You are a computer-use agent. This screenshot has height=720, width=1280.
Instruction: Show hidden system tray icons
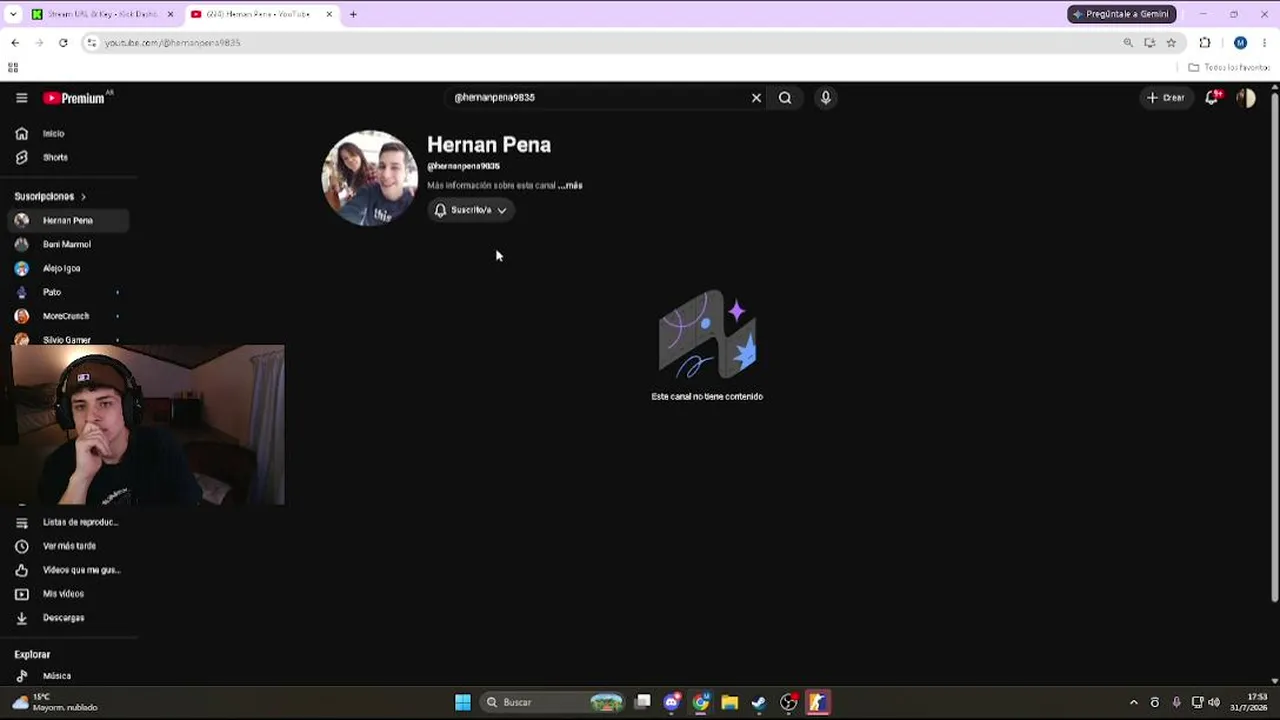tap(1133, 702)
